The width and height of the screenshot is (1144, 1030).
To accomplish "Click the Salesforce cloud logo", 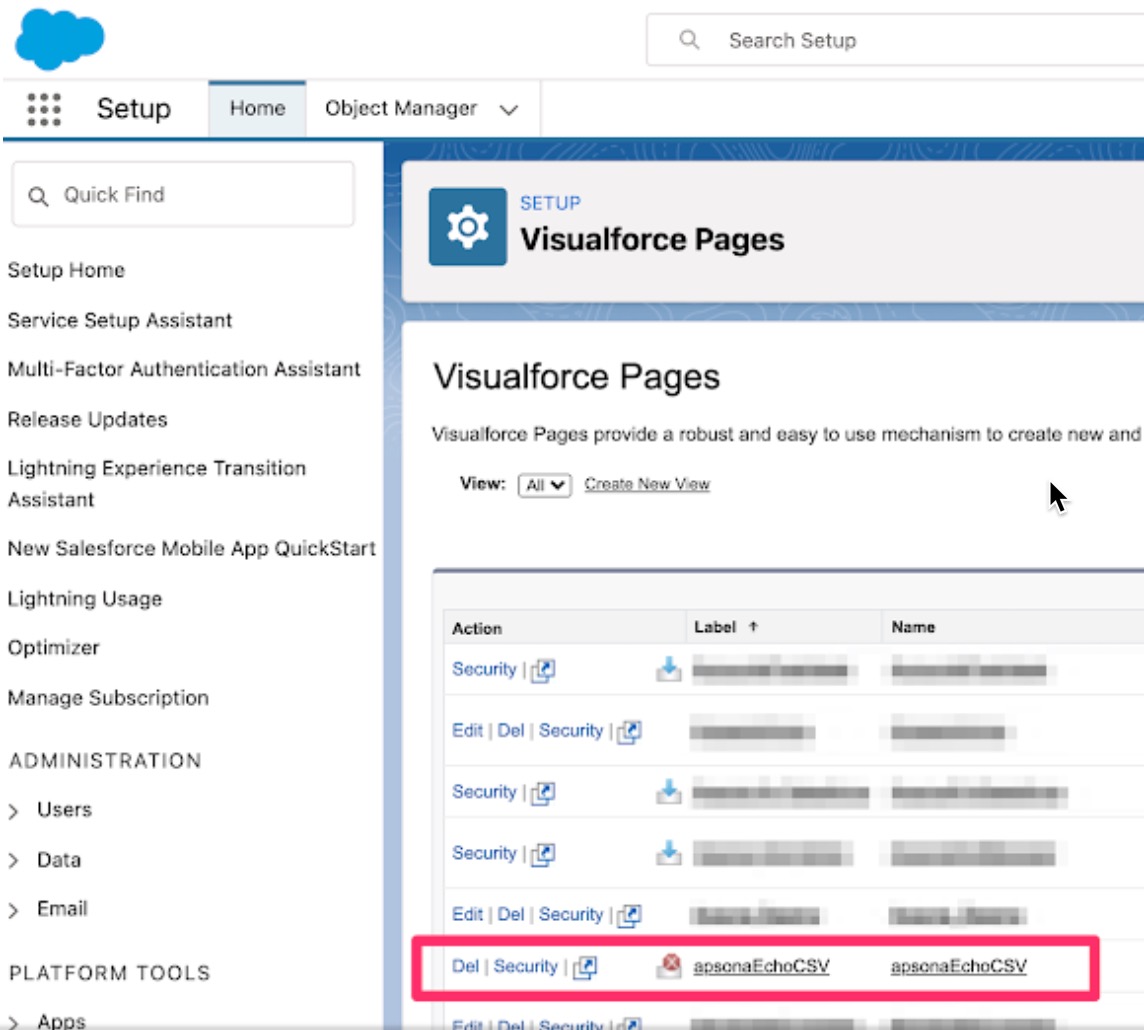I will [60, 39].
